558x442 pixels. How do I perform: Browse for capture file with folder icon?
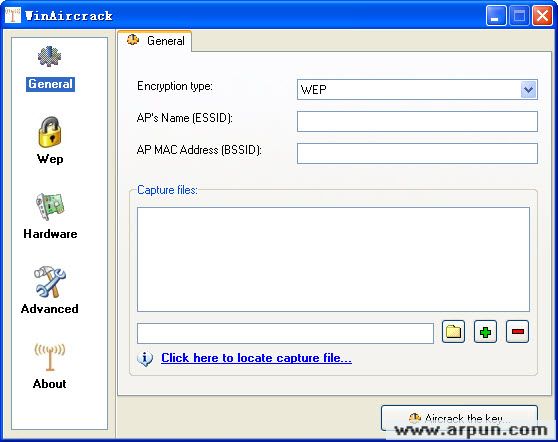click(453, 332)
